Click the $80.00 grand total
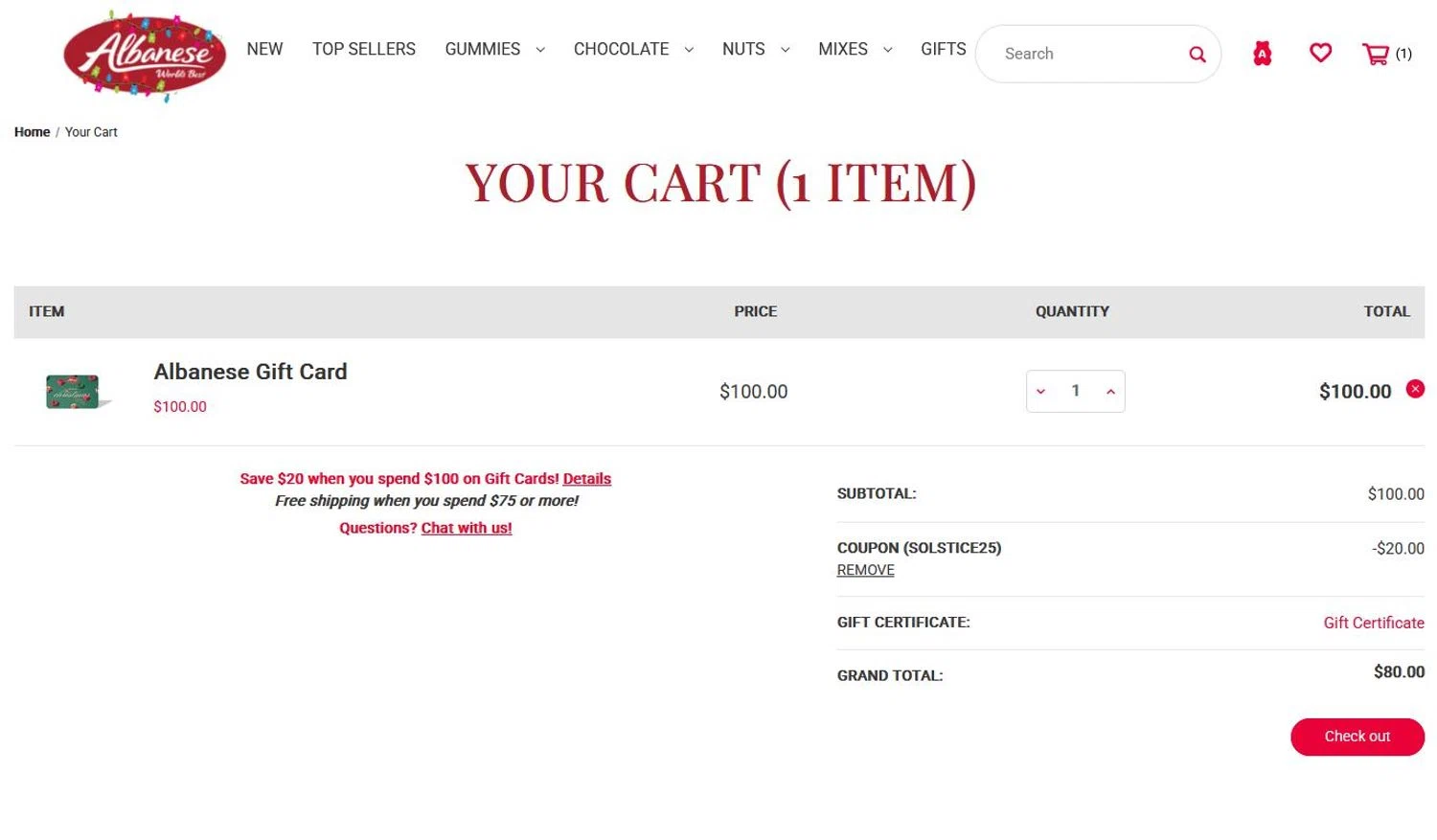This screenshot has width=1437, height=840. click(x=1399, y=672)
